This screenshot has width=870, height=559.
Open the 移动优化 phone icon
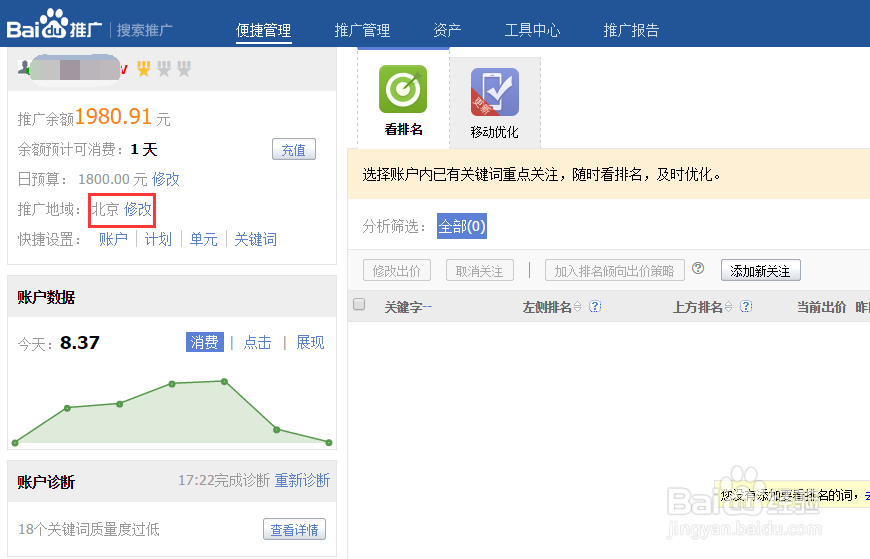pos(494,92)
